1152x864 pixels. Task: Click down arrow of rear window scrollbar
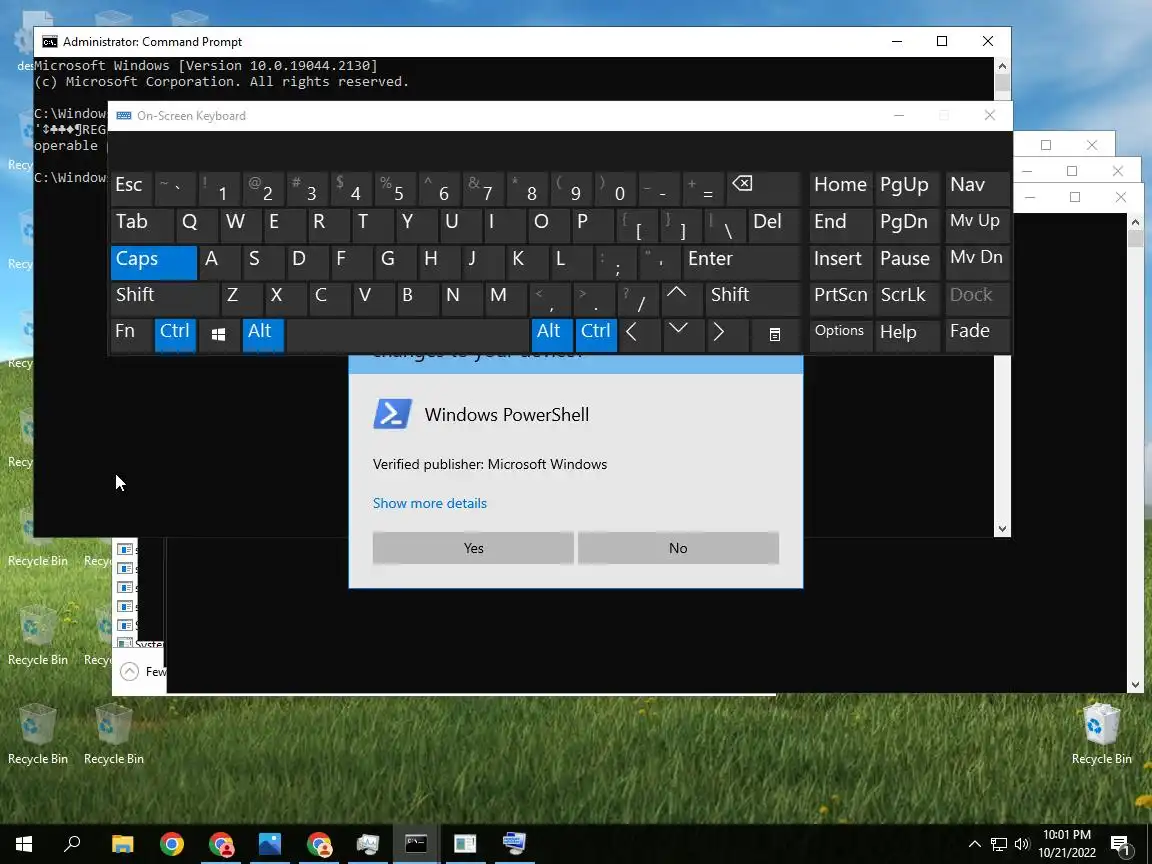click(1135, 684)
